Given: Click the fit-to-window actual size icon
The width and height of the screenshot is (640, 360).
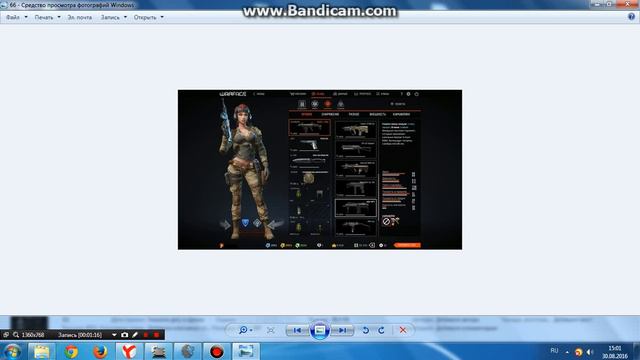Looking at the screenshot, I should coord(271,330).
